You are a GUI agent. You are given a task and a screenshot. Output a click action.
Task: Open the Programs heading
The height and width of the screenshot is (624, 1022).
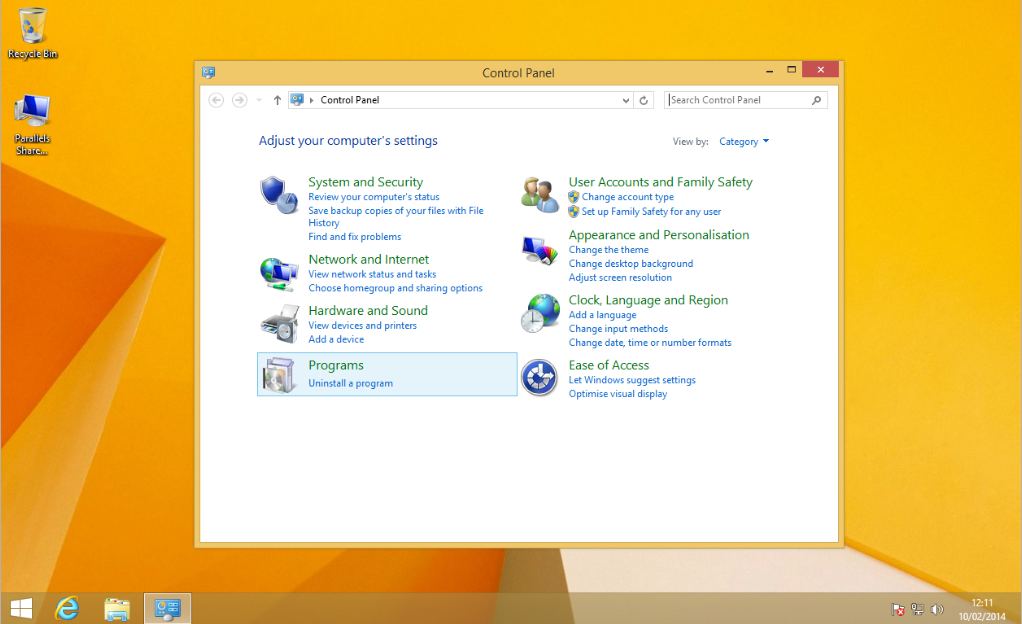(x=336, y=365)
